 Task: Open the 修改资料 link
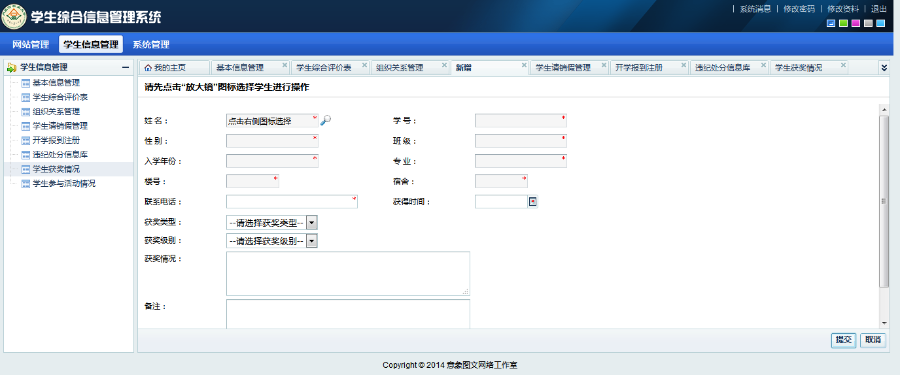pos(843,9)
